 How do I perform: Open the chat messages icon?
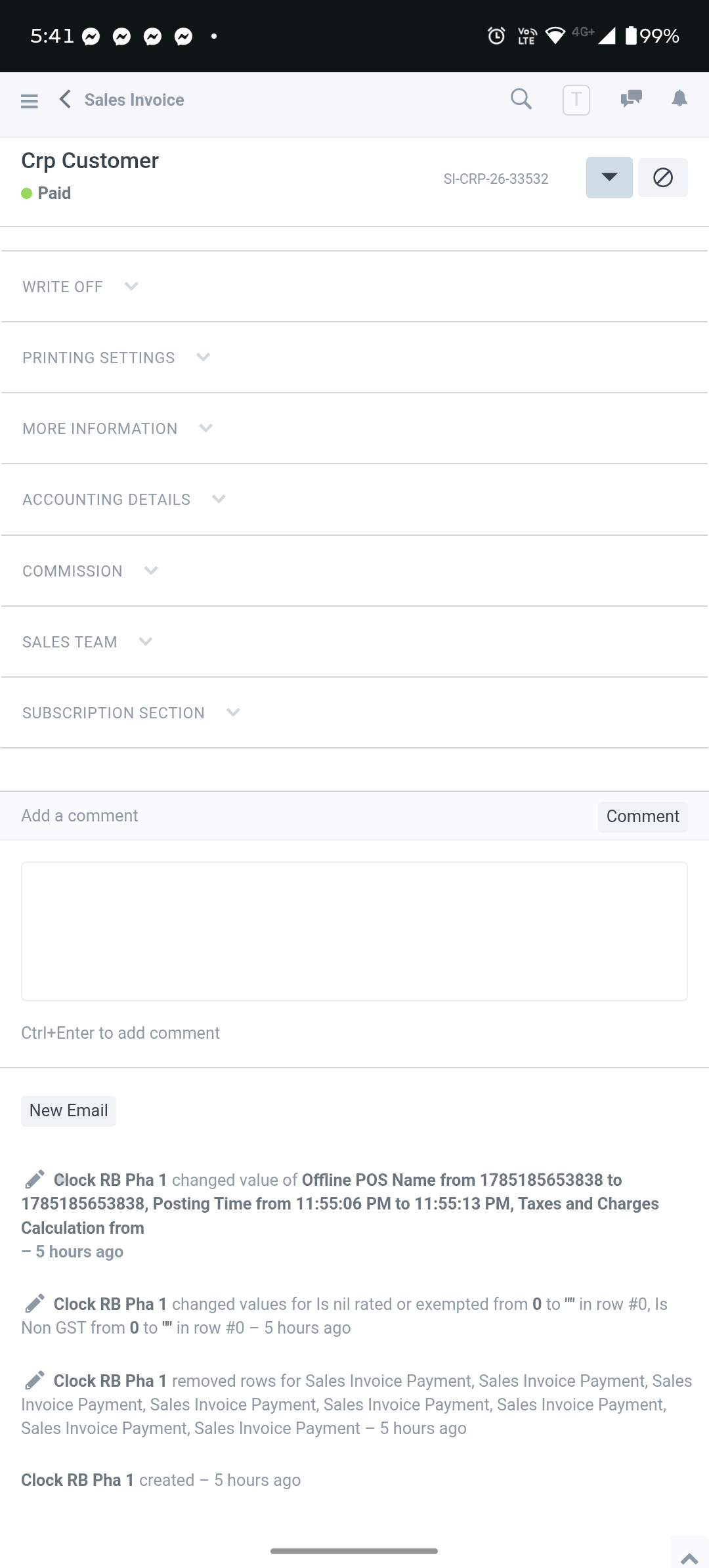pos(631,99)
